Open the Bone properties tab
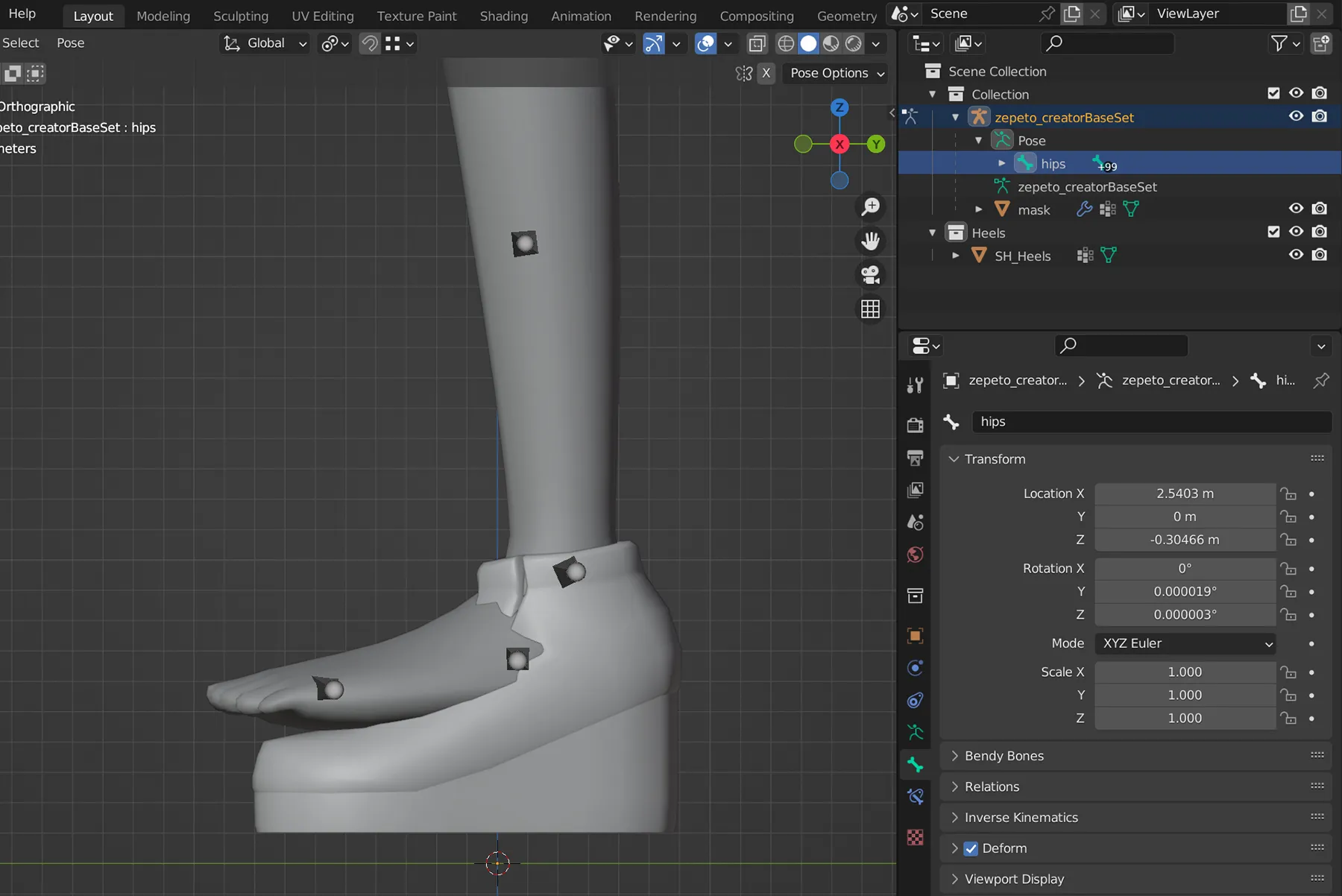 pyautogui.click(x=915, y=765)
